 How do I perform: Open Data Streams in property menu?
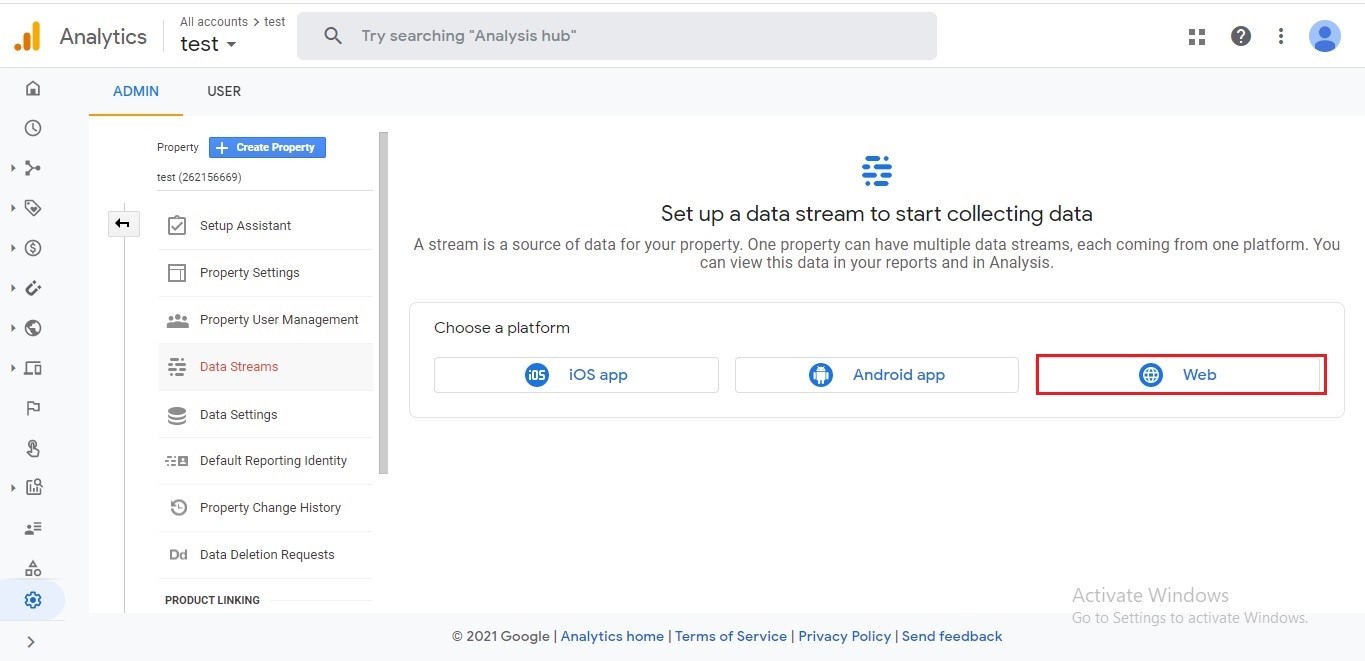(239, 367)
